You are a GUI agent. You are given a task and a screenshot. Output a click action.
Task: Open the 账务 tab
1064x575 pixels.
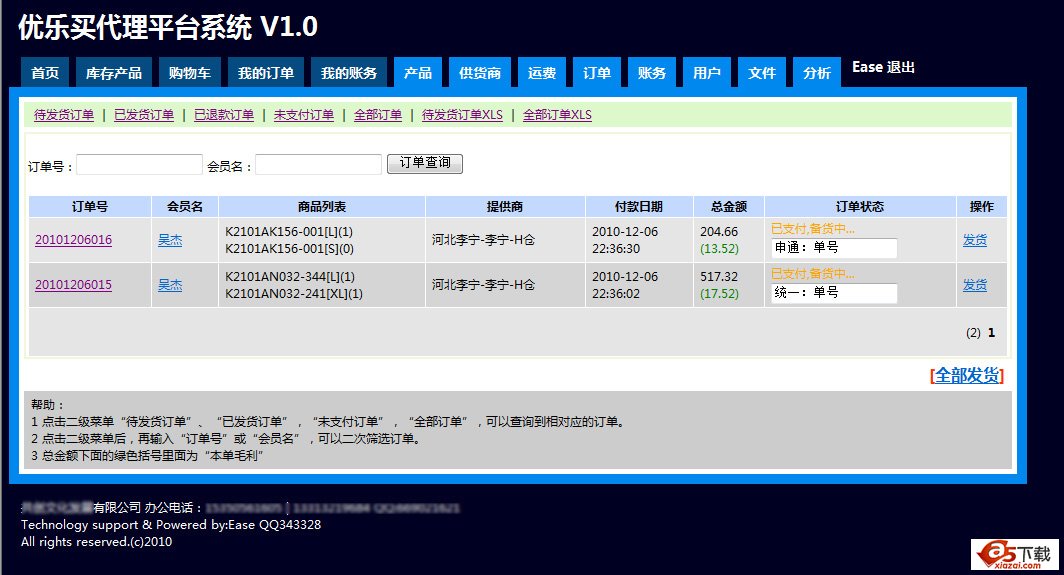[652, 73]
